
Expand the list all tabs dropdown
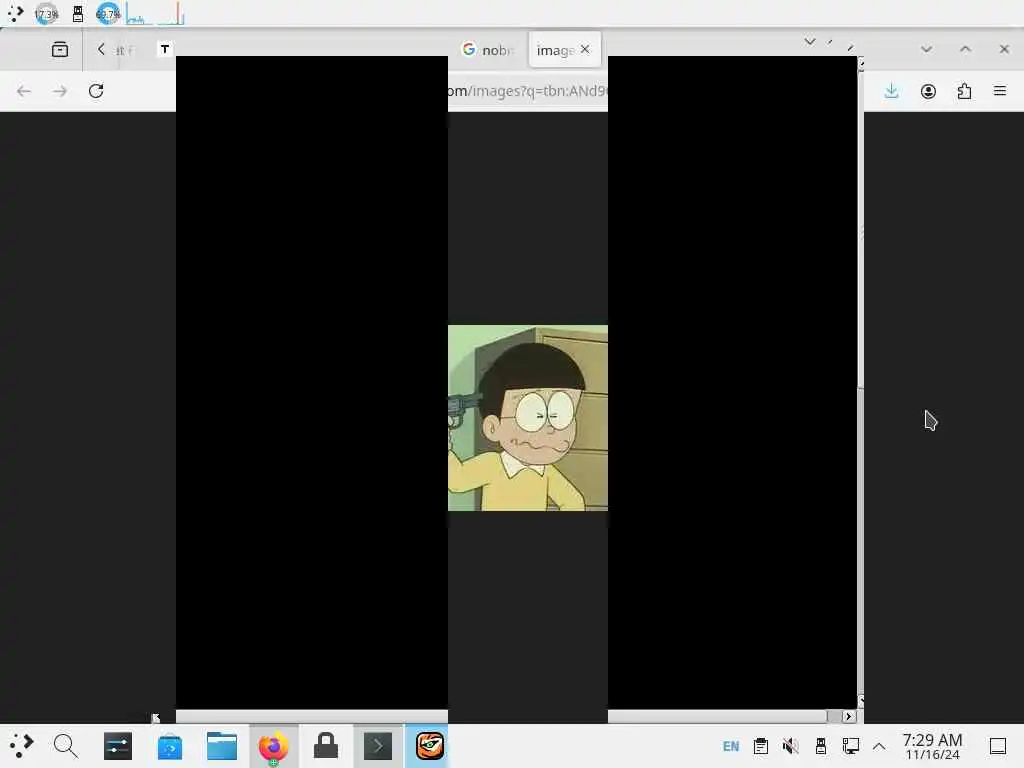coord(810,41)
